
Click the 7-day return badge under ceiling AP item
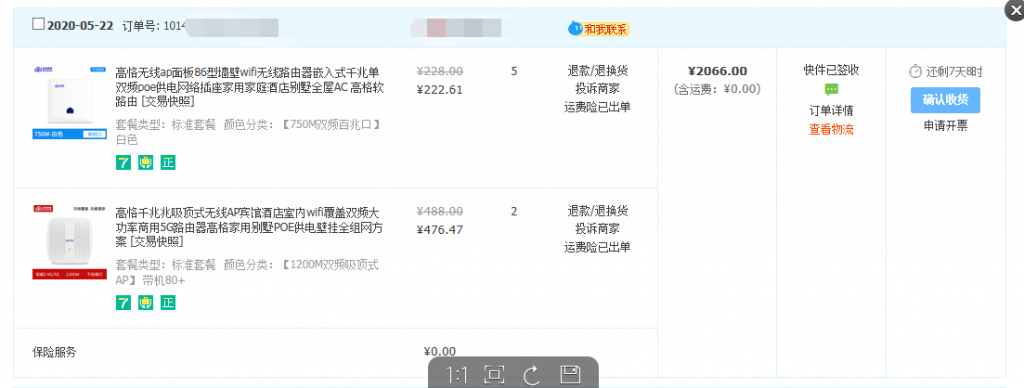coord(123,302)
